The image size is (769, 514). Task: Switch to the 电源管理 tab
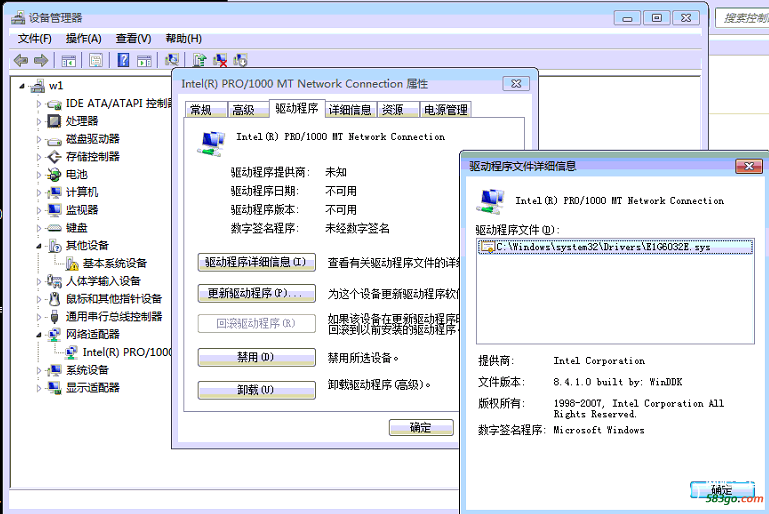tap(445, 110)
